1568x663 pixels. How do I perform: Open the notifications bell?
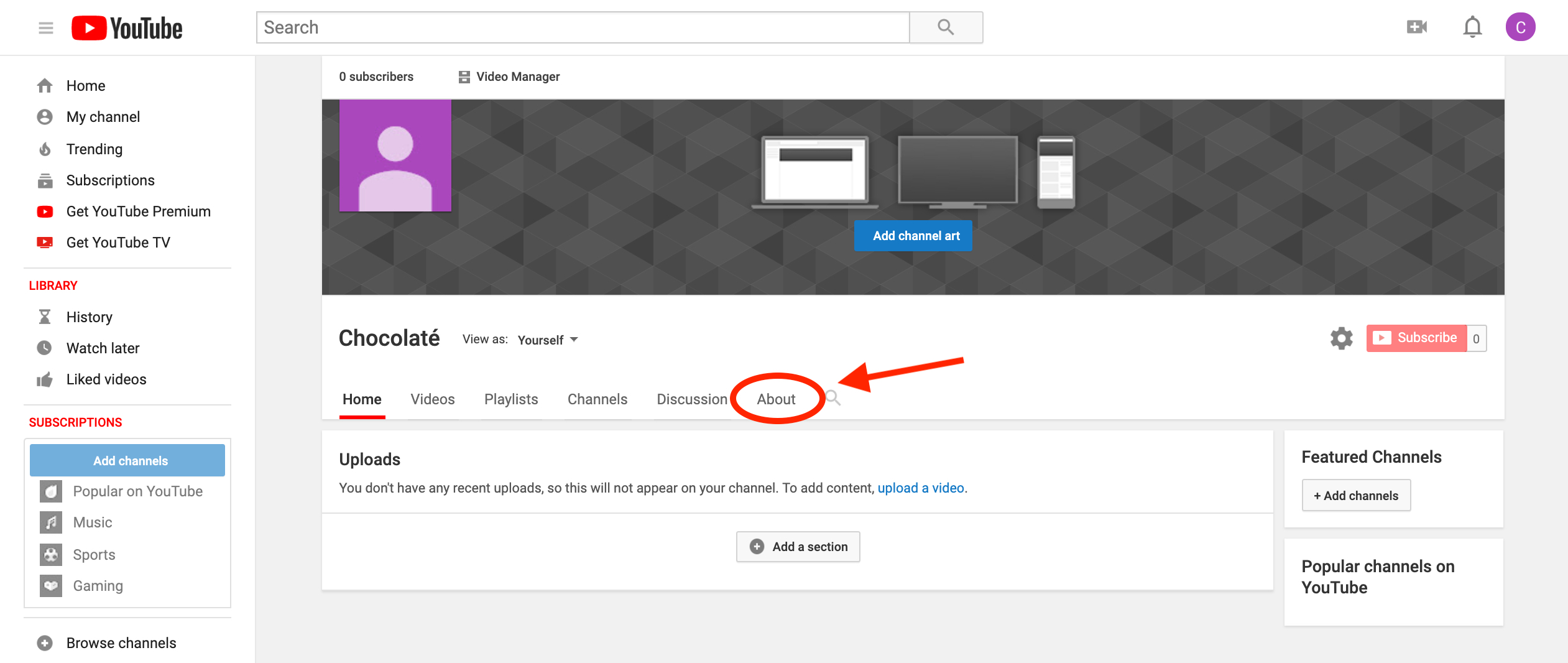[x=1472, y=27]
